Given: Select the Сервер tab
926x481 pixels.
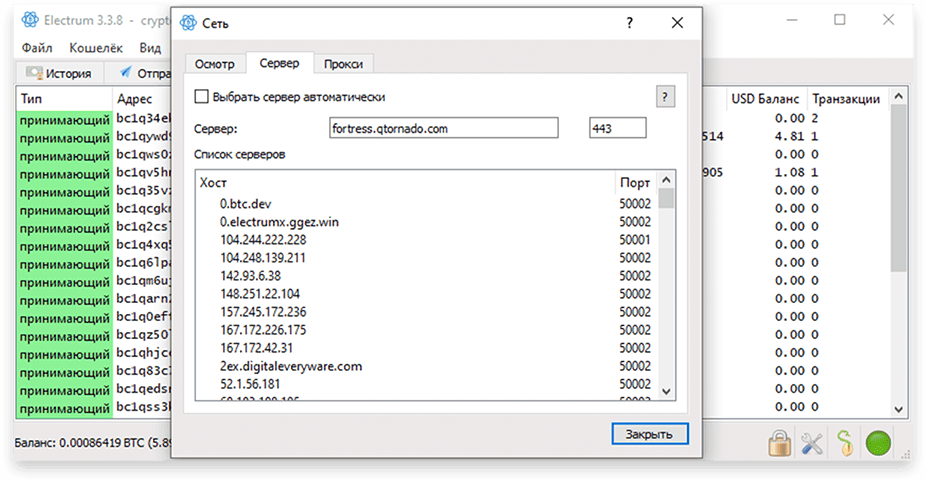Looking at the screenshot, I should click(x=279, y=63).
